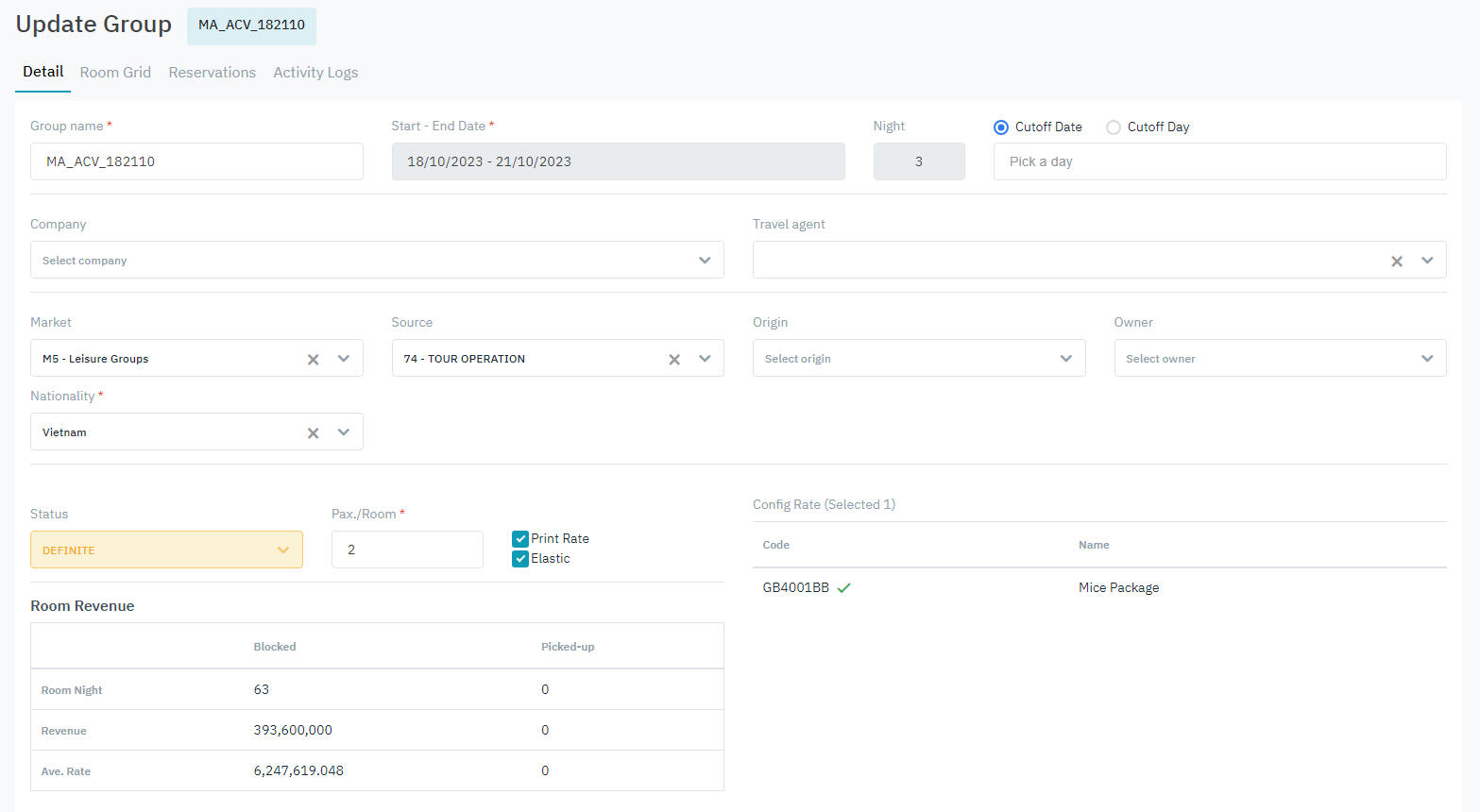Screen dimensions: 1480x812
Task: Select the Cutoff Day radio button
Action: click(1114, 127)
